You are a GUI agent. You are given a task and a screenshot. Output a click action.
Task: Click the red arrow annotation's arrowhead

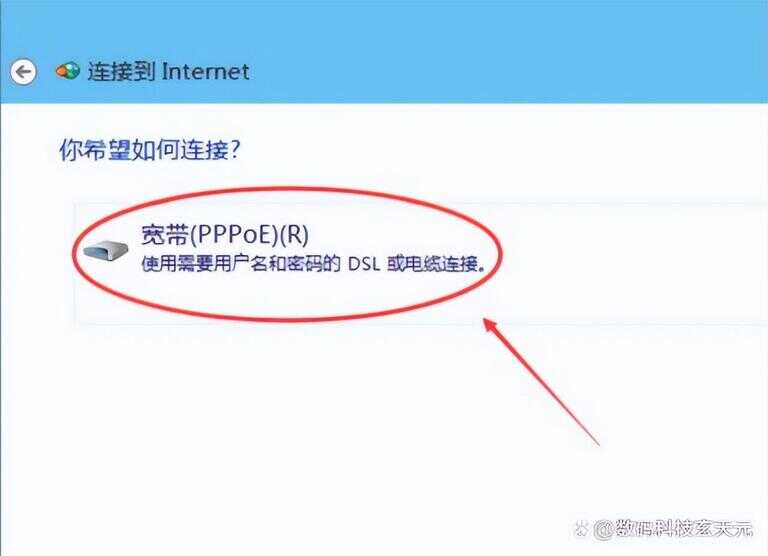[x=490, y=325]
